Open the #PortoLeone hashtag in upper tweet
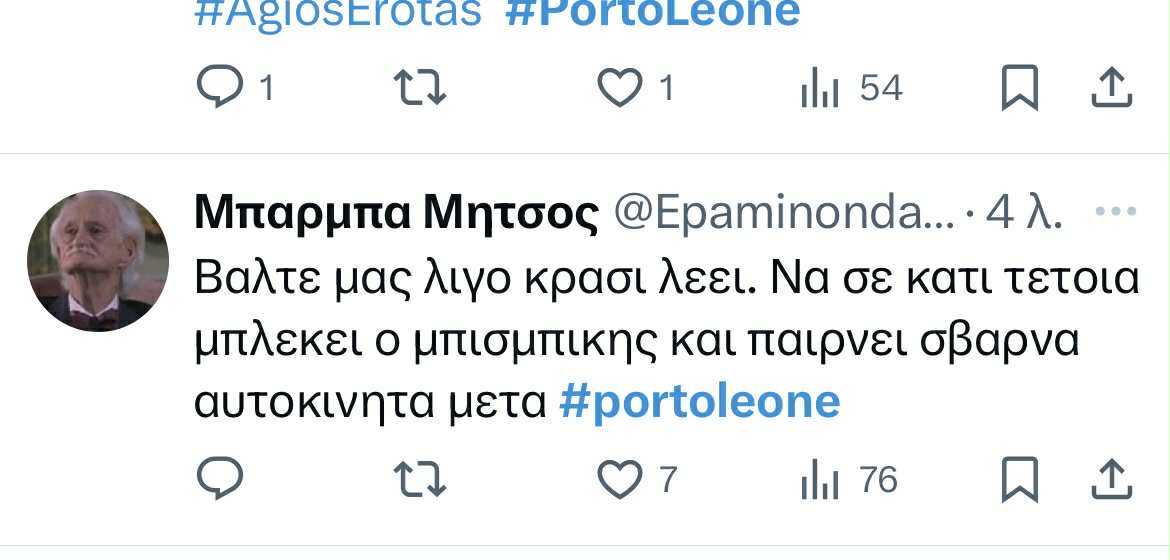Screen dimensions: 1170x560 pyautogui.click(x=652, y=12)
